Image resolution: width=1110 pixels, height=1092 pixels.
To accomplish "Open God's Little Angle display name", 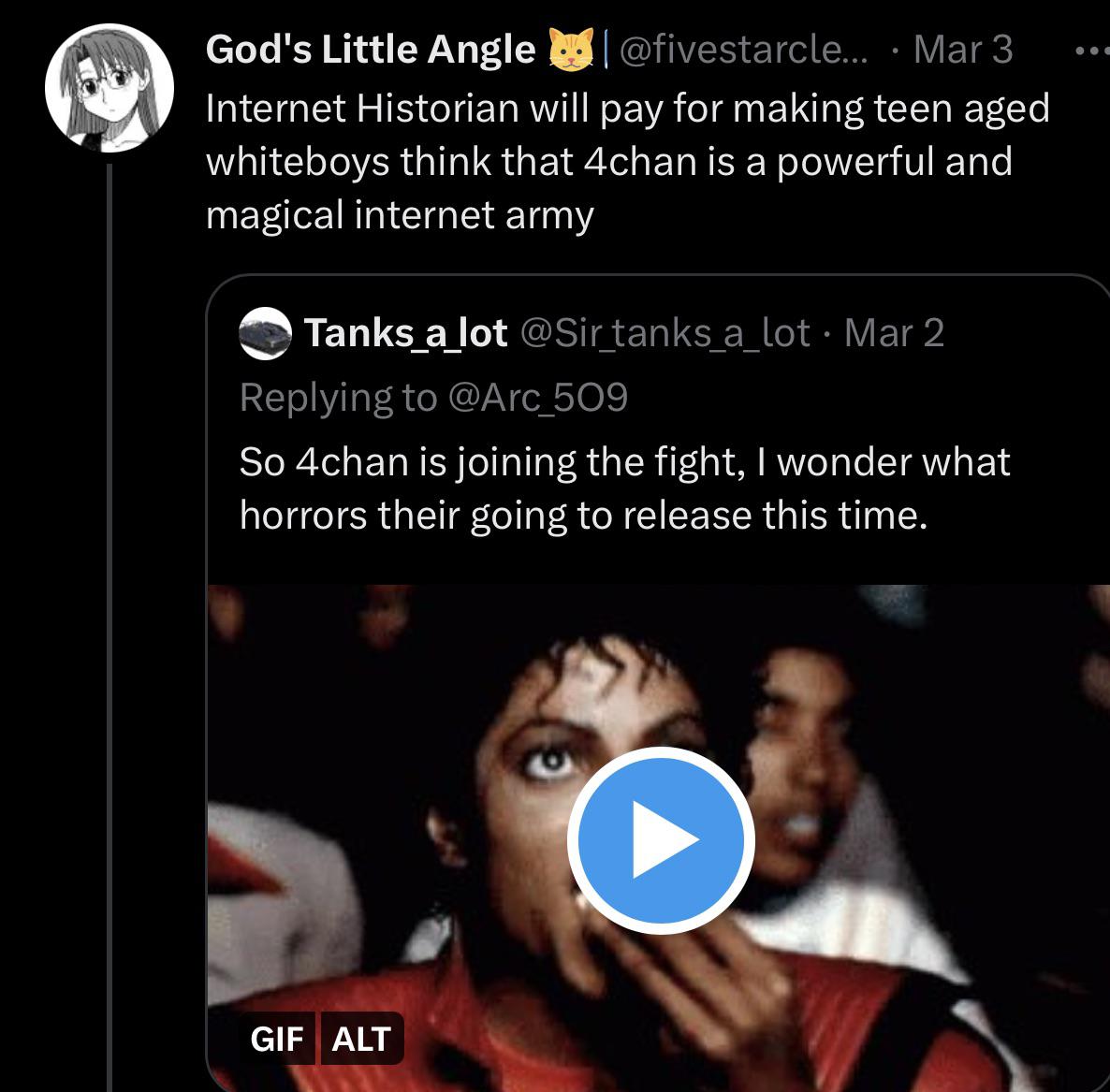I will click(x=370, y=50).
